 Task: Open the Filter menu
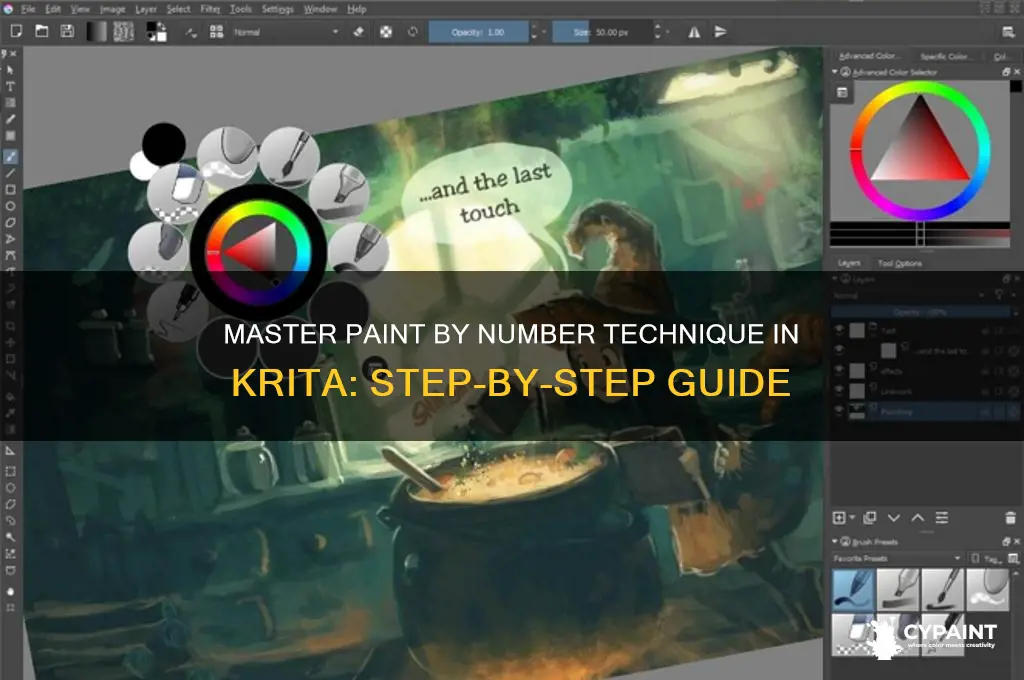tap(210, 9)
